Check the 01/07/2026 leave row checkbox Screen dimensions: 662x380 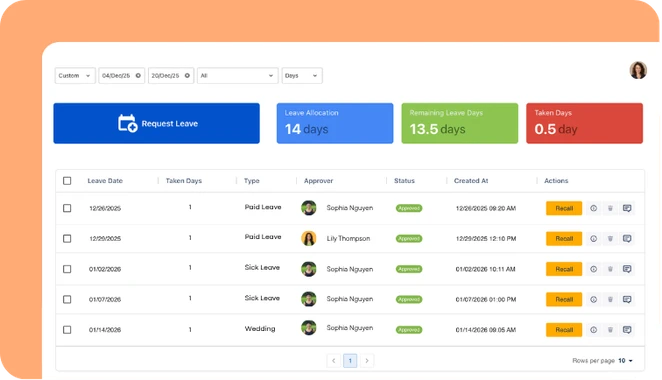tap(67, 299)
